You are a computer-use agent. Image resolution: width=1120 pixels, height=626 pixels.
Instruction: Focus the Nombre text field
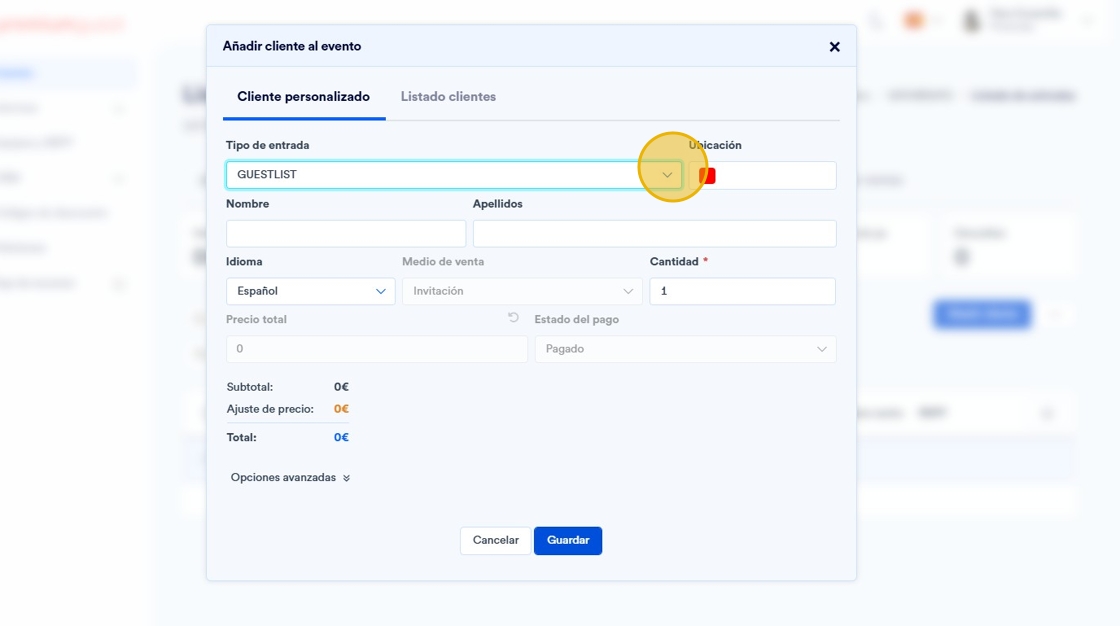[x=346, y=234]
